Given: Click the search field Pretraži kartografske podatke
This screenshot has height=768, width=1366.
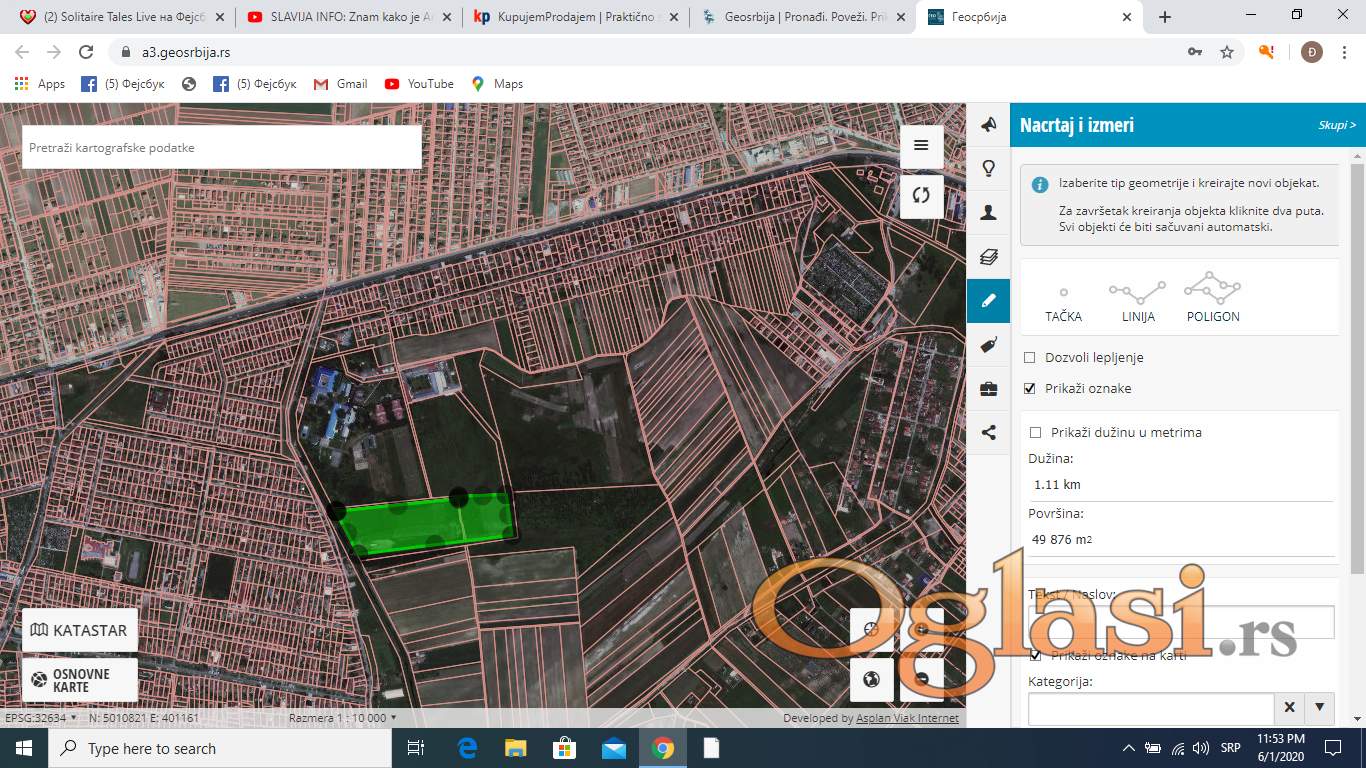Looking at the screenshot, I should (221, 148).
